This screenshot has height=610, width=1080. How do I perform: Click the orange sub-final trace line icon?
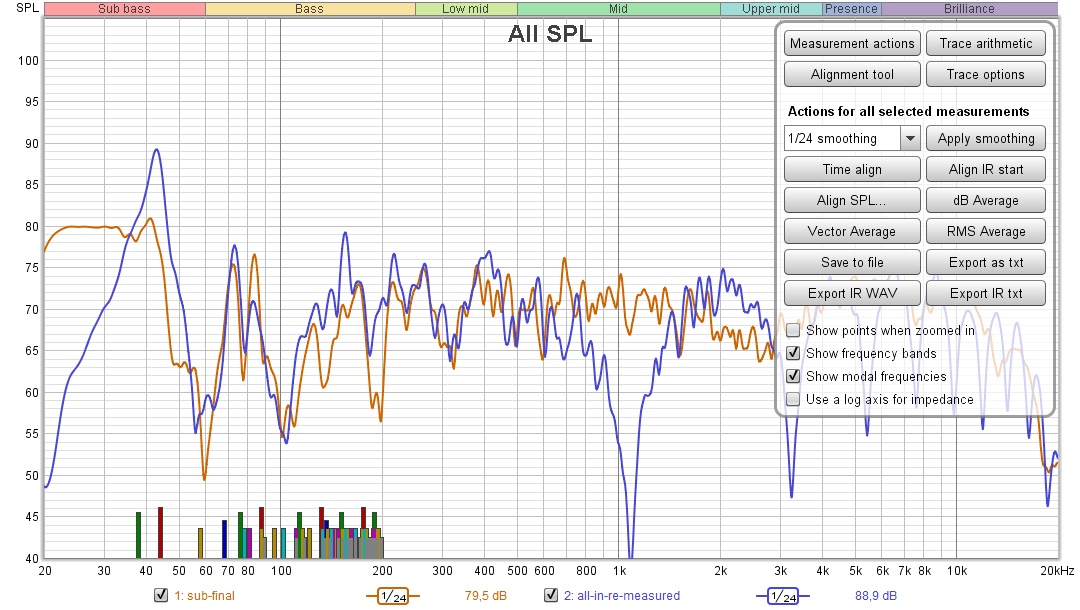(x=392, y=596)
